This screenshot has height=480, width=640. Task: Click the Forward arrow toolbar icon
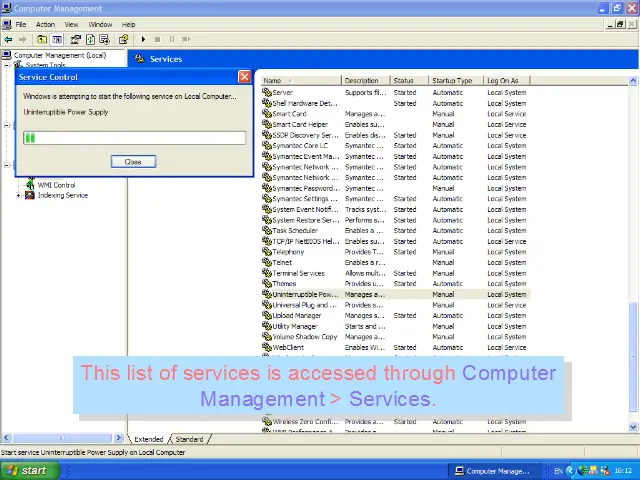tap(22, 39)
